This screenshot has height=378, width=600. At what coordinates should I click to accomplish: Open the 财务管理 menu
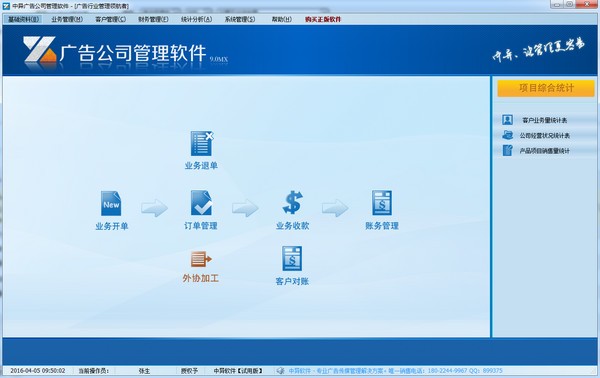(x=153, y=19)
